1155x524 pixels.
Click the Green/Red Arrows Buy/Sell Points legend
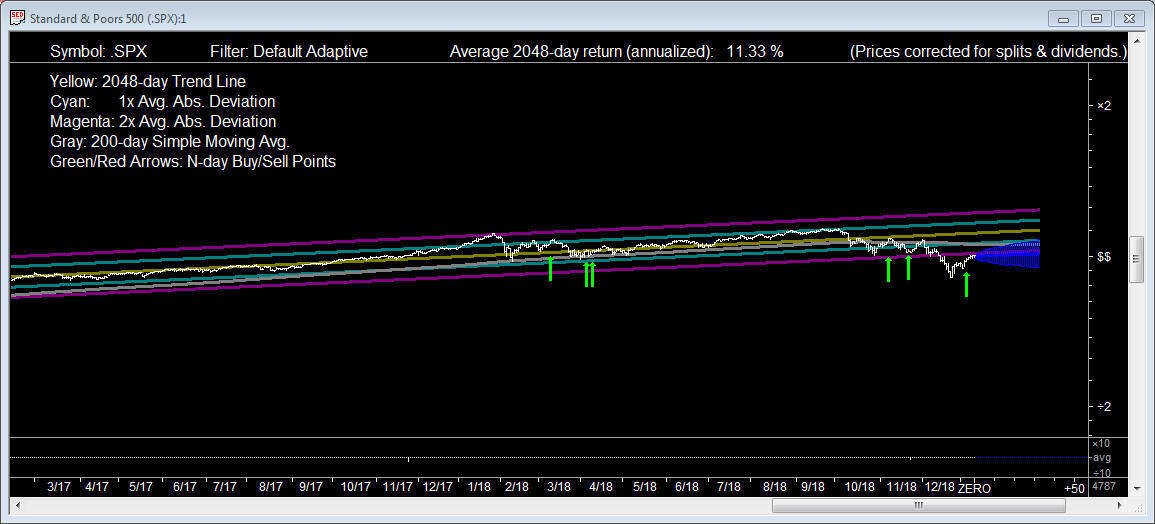192,161
